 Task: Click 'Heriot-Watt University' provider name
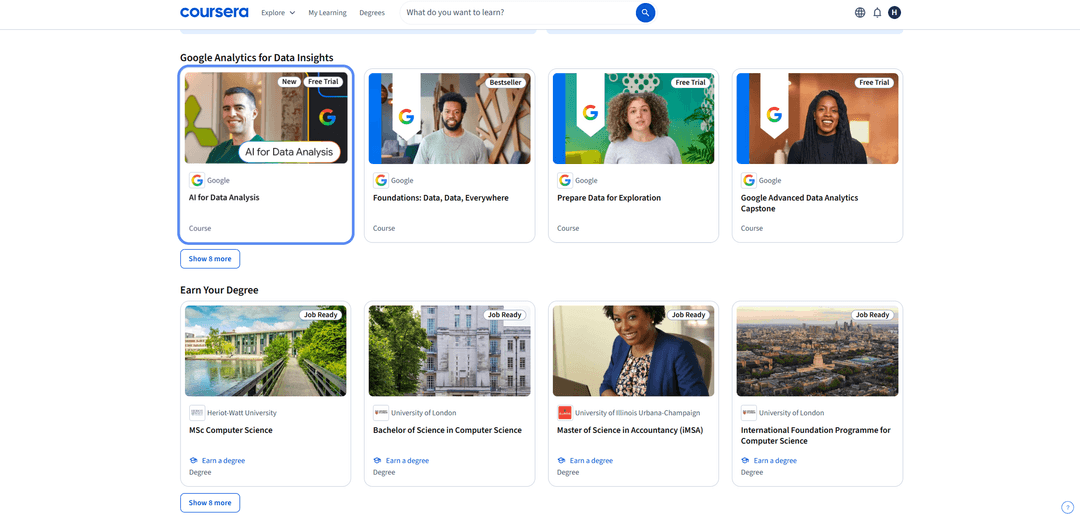pyautogui.click(x=242, y=413)
